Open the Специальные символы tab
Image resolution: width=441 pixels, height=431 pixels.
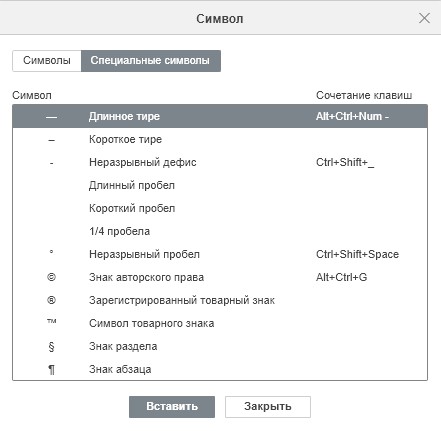click(151, 61)
